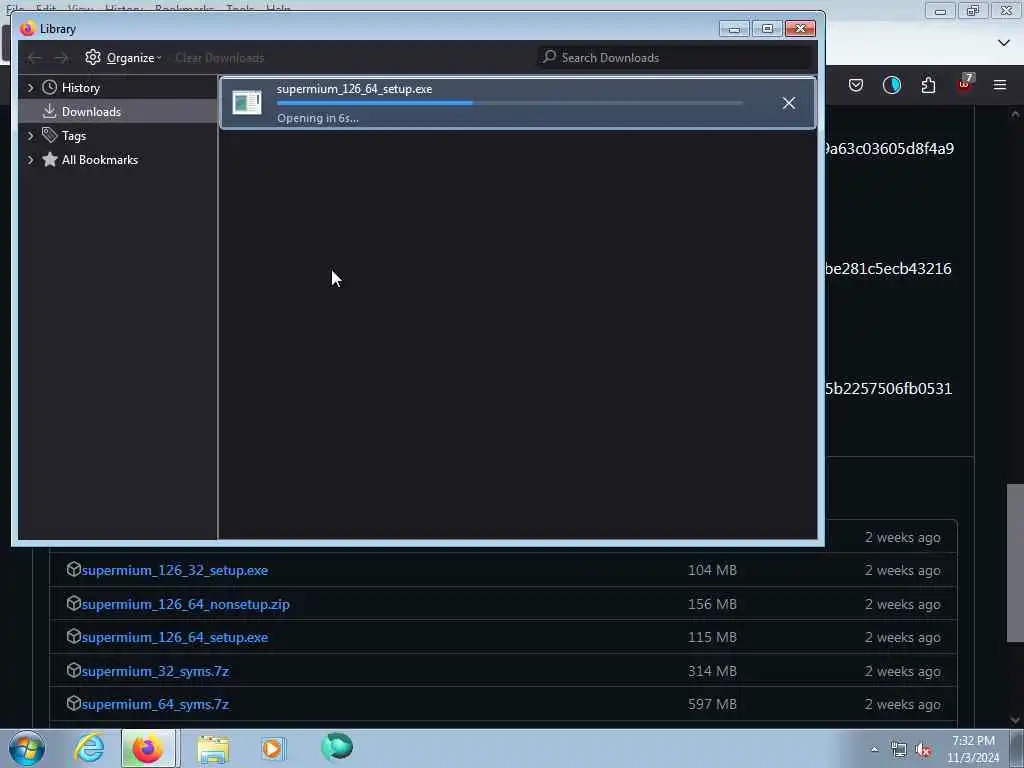Image resolution: width=1024 pixels, height=768 pixels.
Task: Open the teal round taskbar application
Action: coord(337,747)
